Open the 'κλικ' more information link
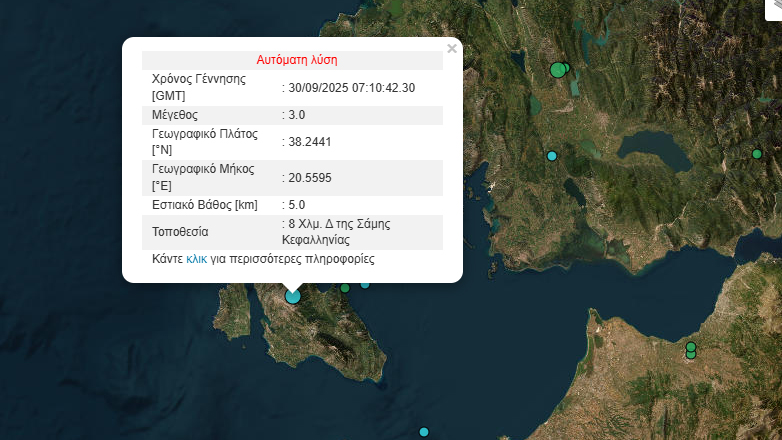 pos(196,258)
